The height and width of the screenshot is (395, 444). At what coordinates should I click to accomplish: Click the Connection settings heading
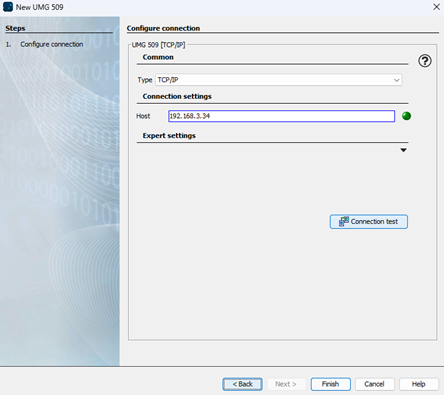pyautogui.click(x=177, y=96)
